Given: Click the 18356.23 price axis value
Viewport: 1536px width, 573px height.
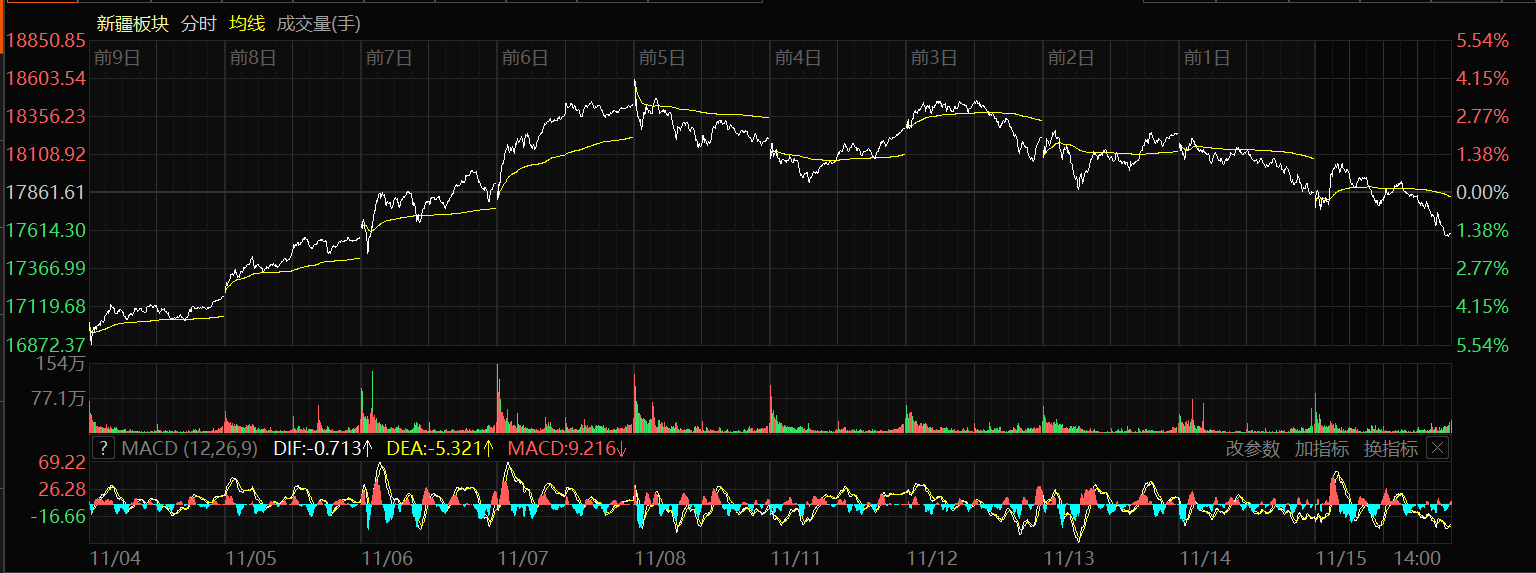Looking at the screenshot, I should [46, 116].
